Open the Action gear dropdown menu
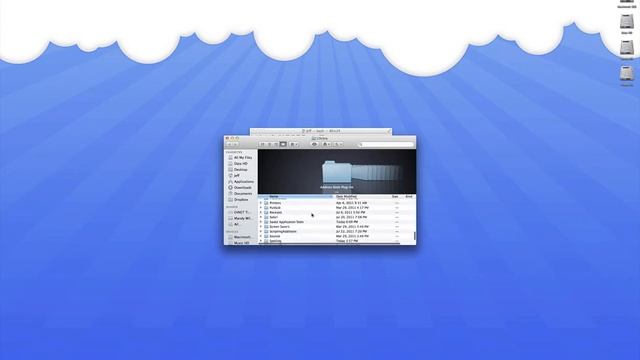The height and width of the screenshot is (360, 640). click(x=326, y=144)
